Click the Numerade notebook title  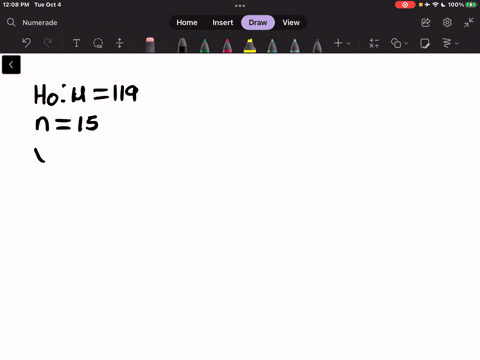tap(40, 23)
